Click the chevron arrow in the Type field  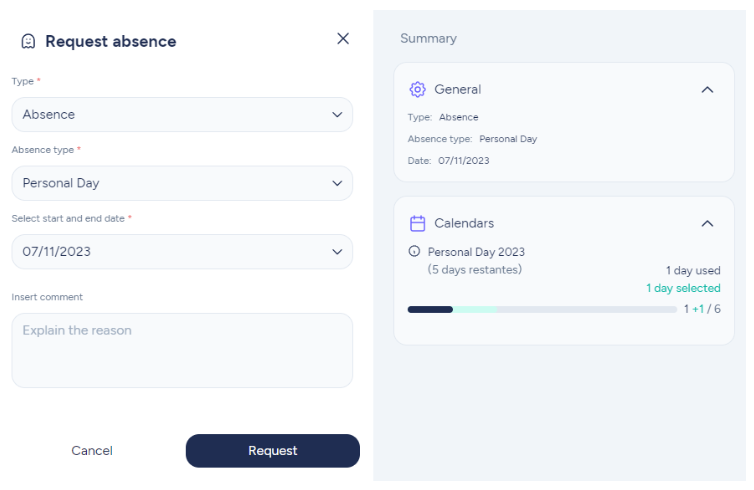click(x=338, y=114)
